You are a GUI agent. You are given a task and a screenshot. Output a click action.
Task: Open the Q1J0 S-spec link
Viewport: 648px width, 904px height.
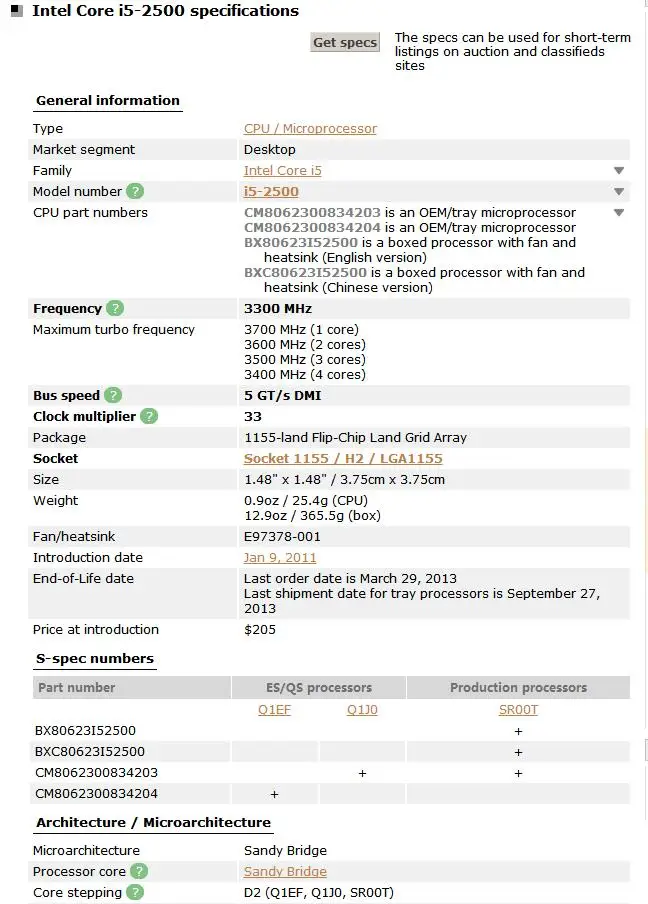[362, 710]
